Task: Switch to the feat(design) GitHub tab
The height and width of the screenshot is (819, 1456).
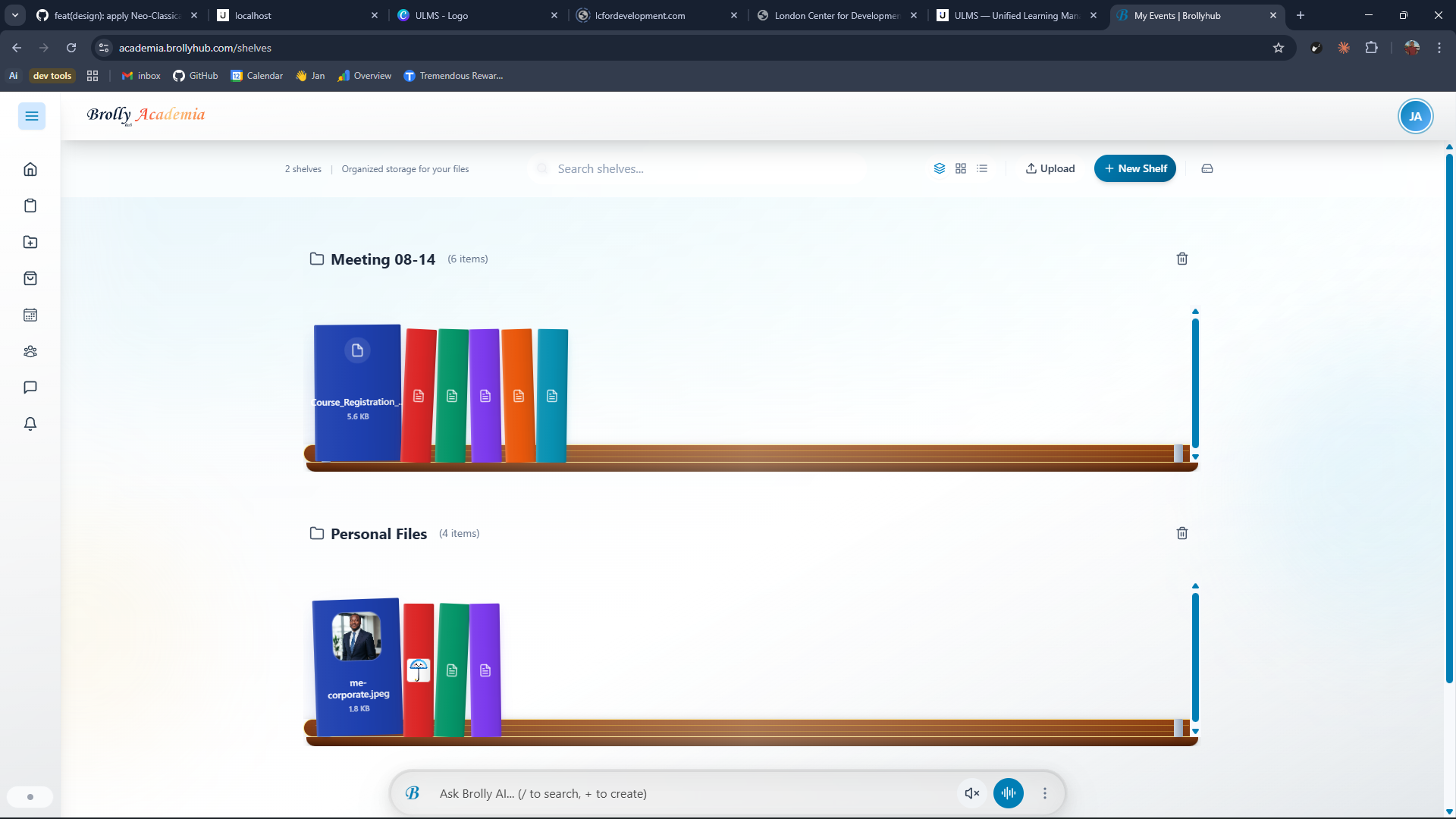Action: (x=118, y=15)
